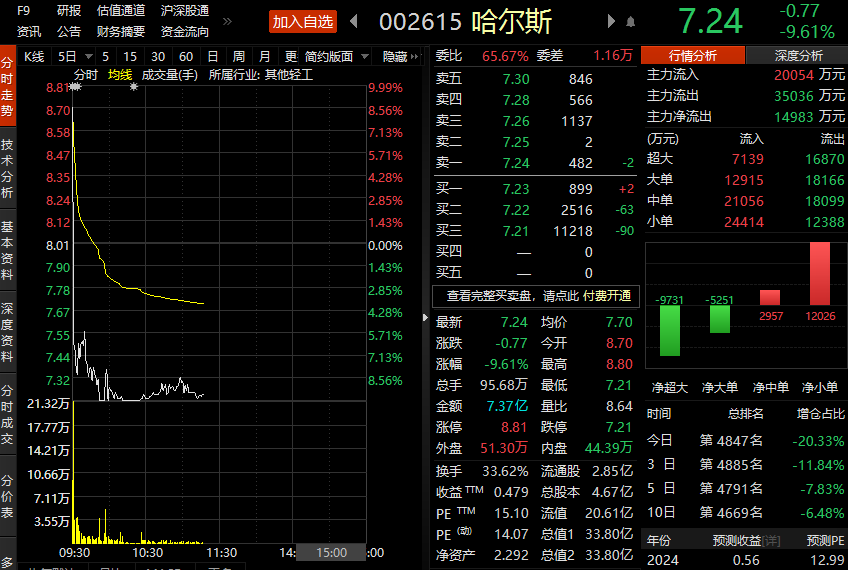Viewport: 848px width, 570px height.
Task: Select 分价表 sidebar tab
Action: 7,496
